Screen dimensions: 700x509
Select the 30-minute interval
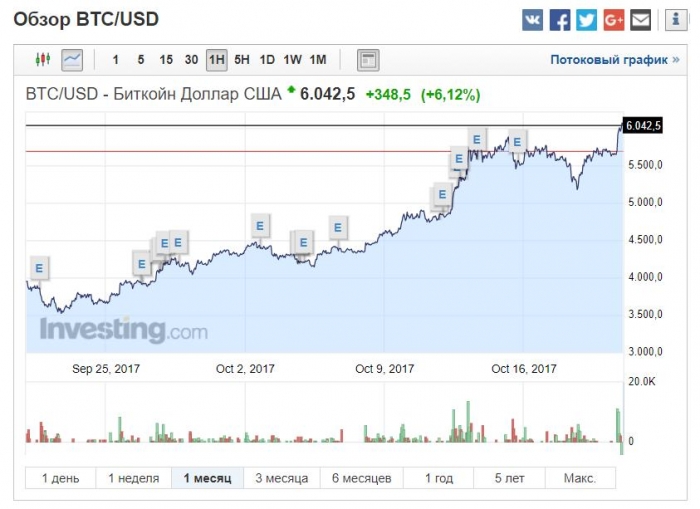[190, 60]
